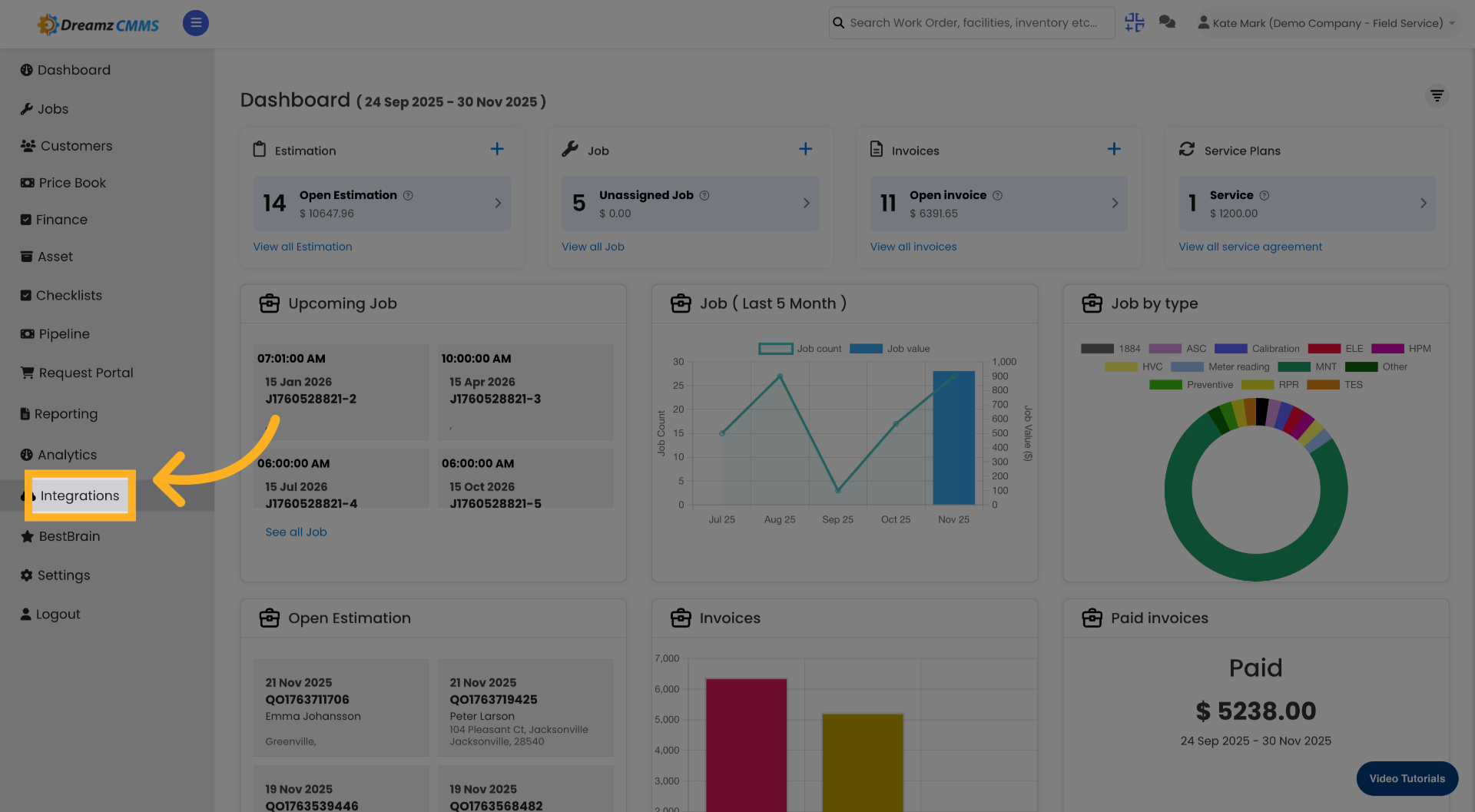
Task: Open the chat messages icon in the top bar
Action: [x=1167, y=22]
